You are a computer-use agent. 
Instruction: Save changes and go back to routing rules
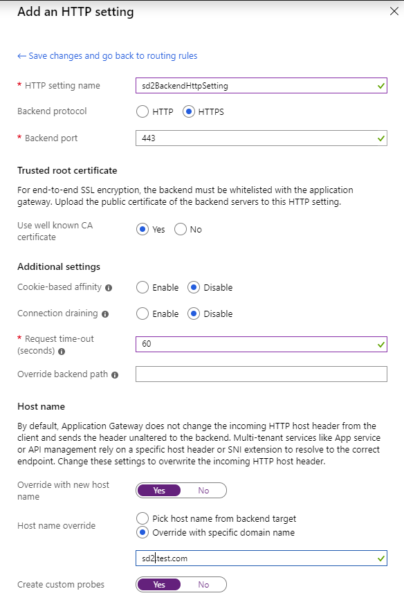[108, 56]
